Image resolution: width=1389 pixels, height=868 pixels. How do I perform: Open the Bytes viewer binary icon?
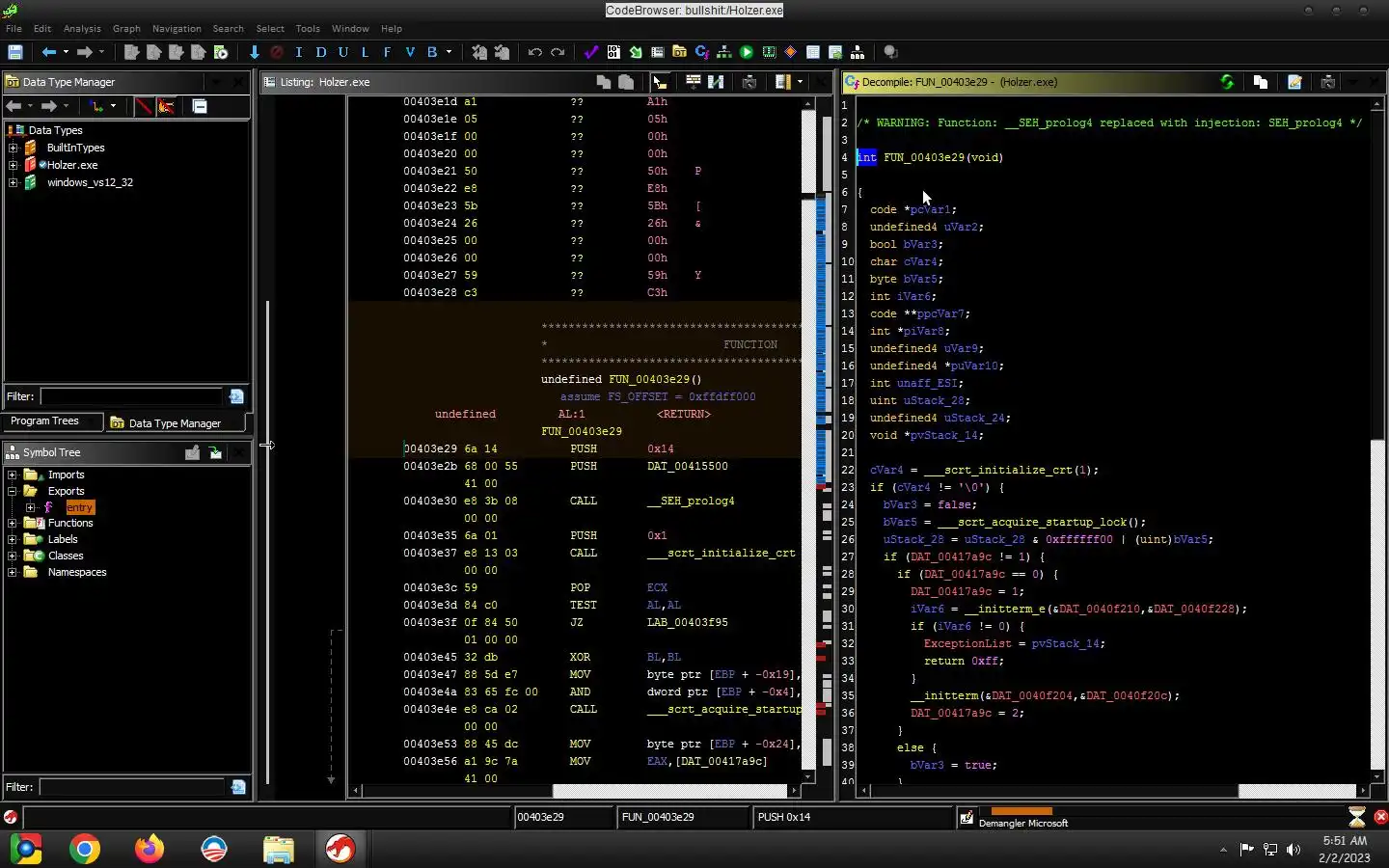[x=613, y=52]
